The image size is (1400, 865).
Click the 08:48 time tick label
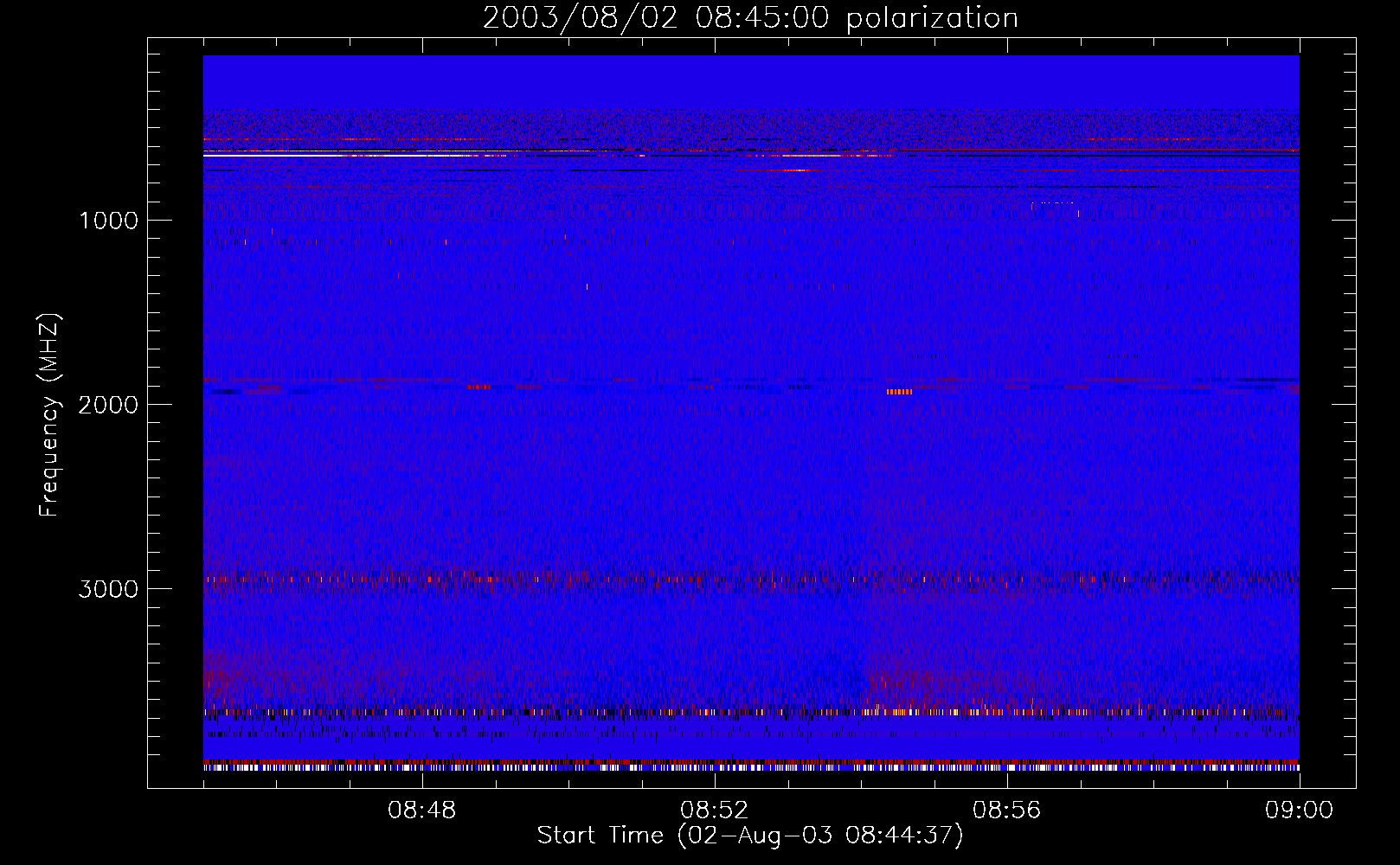click(x=421, y=811)
